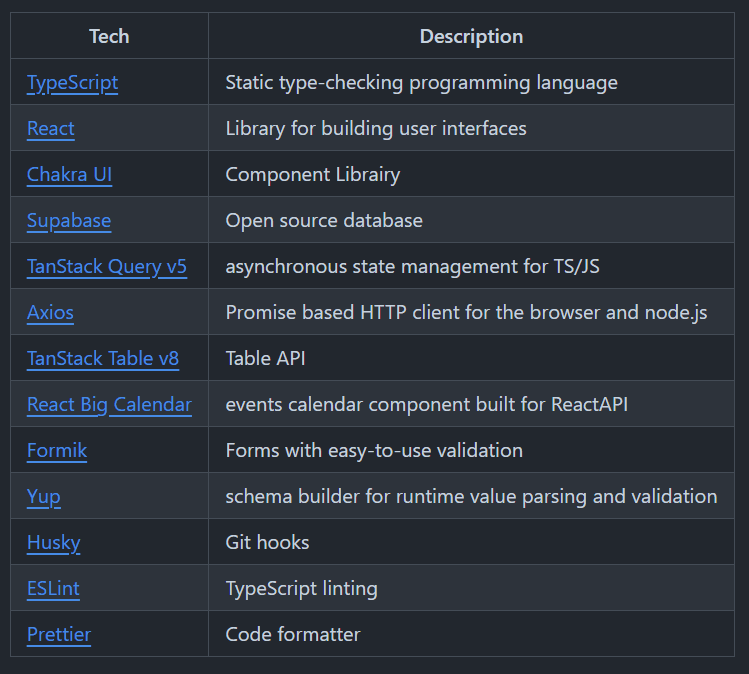The width and height of the screenshot is (749, 674).
Task: Click the "Table API" description cell
Action: (471, 358)
